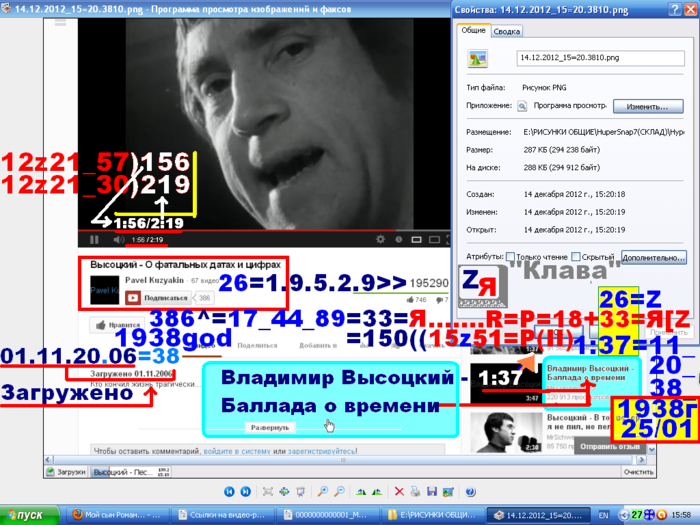Start the slide show from viewer toolbar
Viewport: 700px width, 525px height.
[300, 492]
